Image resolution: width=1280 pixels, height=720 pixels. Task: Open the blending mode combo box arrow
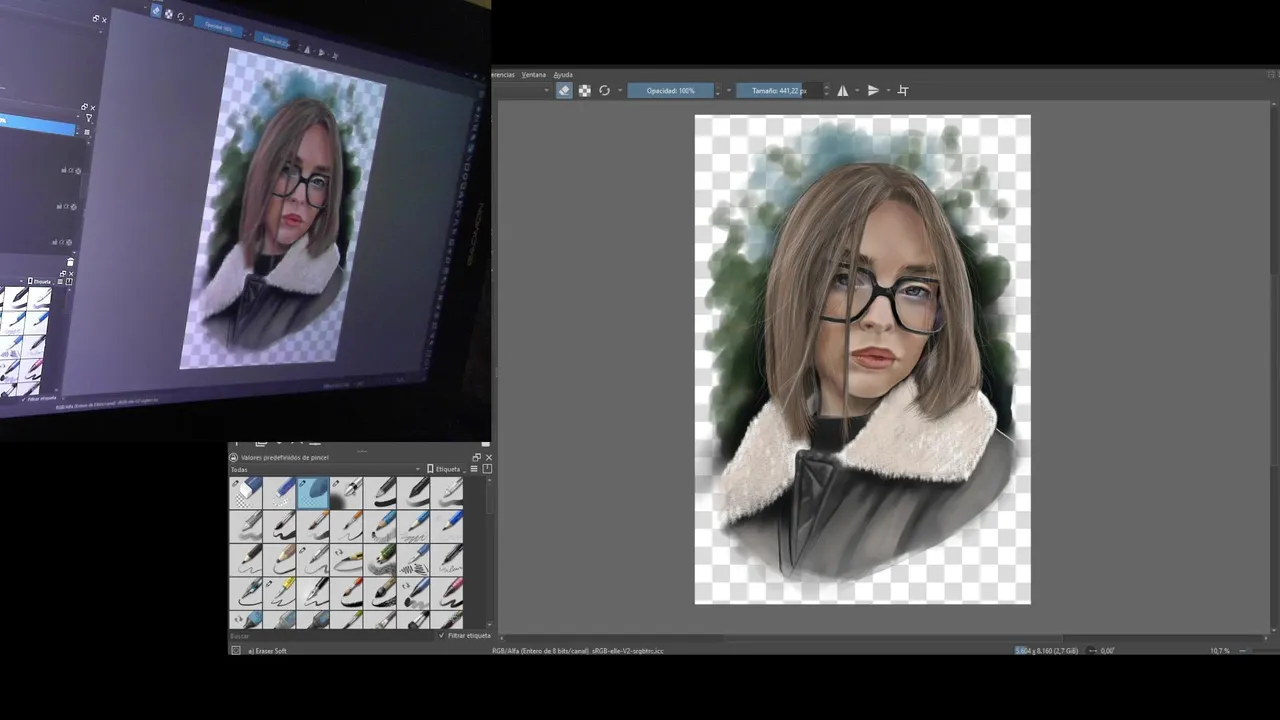pyautogui.click(x=546, y=90)
